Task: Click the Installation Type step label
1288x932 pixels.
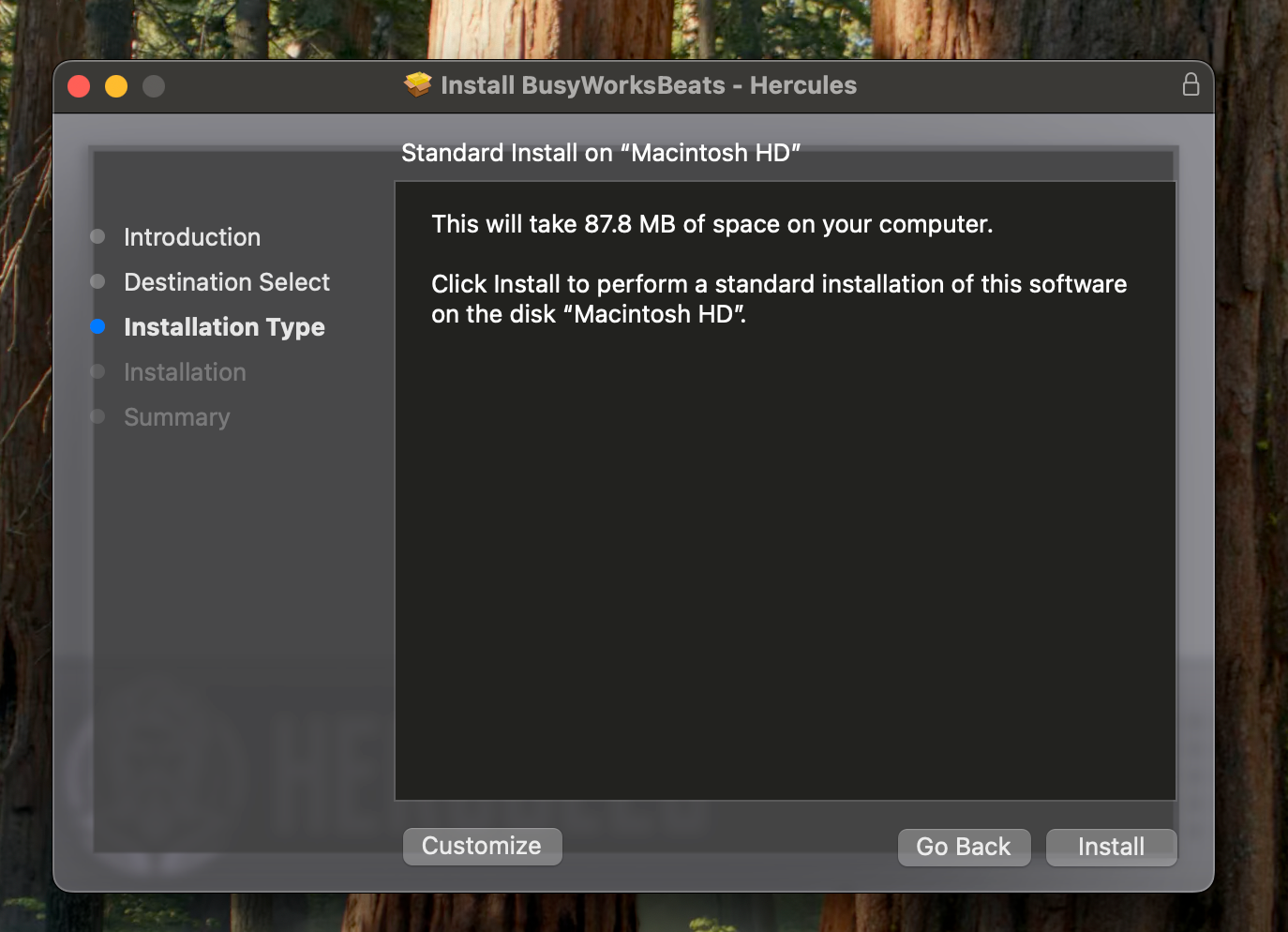Action: tap(224, 327)
